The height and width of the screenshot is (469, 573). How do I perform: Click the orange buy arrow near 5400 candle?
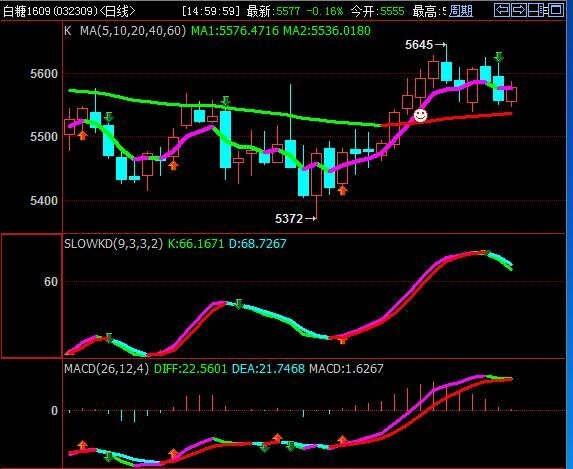[342, 190]
